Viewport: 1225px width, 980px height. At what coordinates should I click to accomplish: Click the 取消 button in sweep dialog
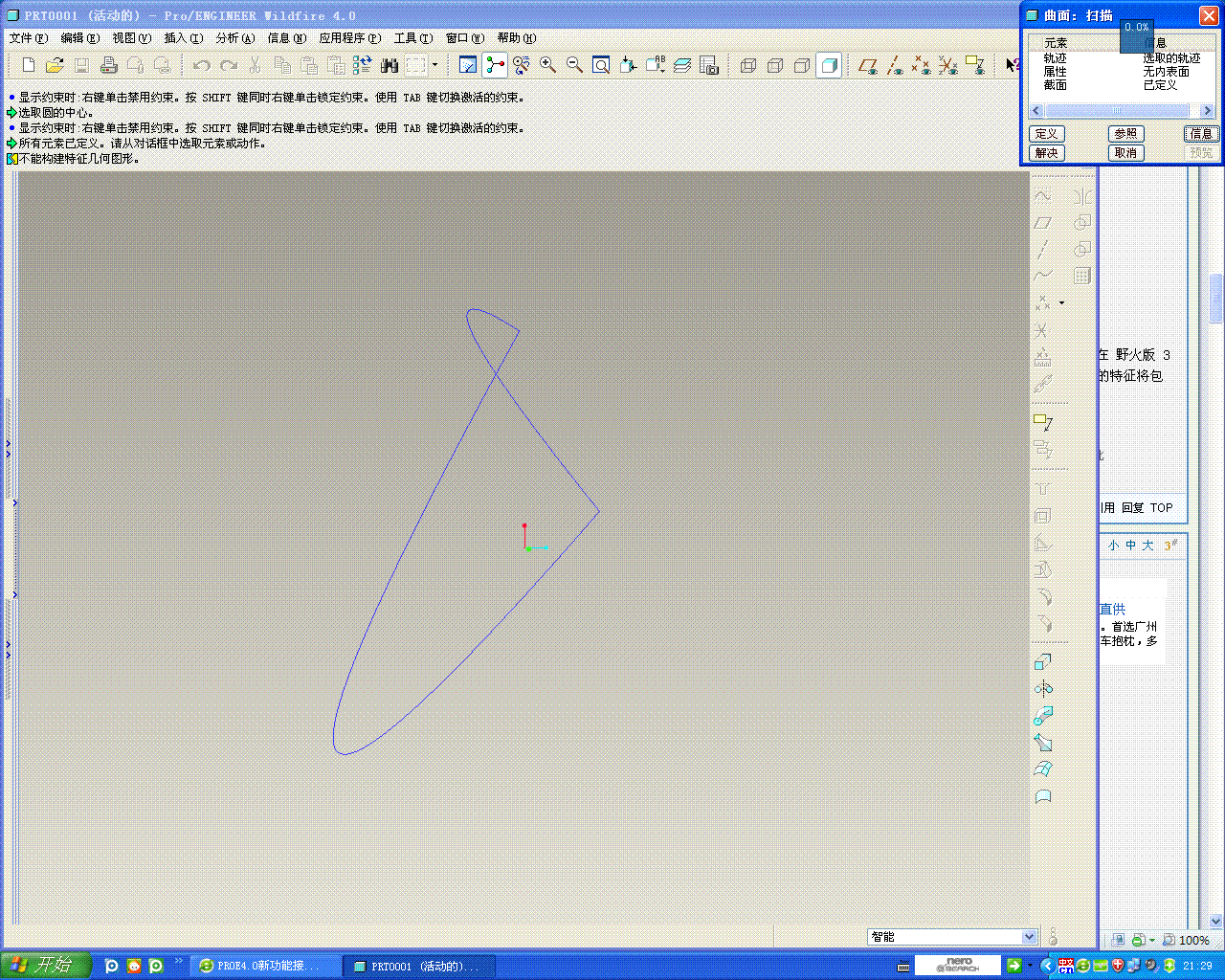pyautogui.click(x=1125, y=153)
